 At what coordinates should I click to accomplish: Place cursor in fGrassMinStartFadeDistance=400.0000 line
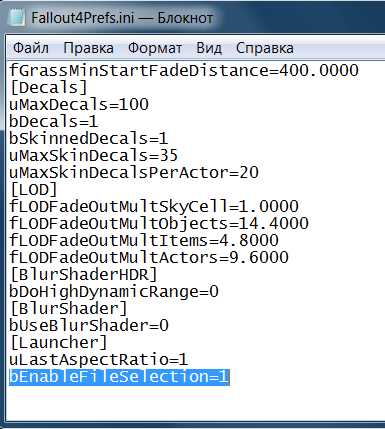[x=184, y=70]
